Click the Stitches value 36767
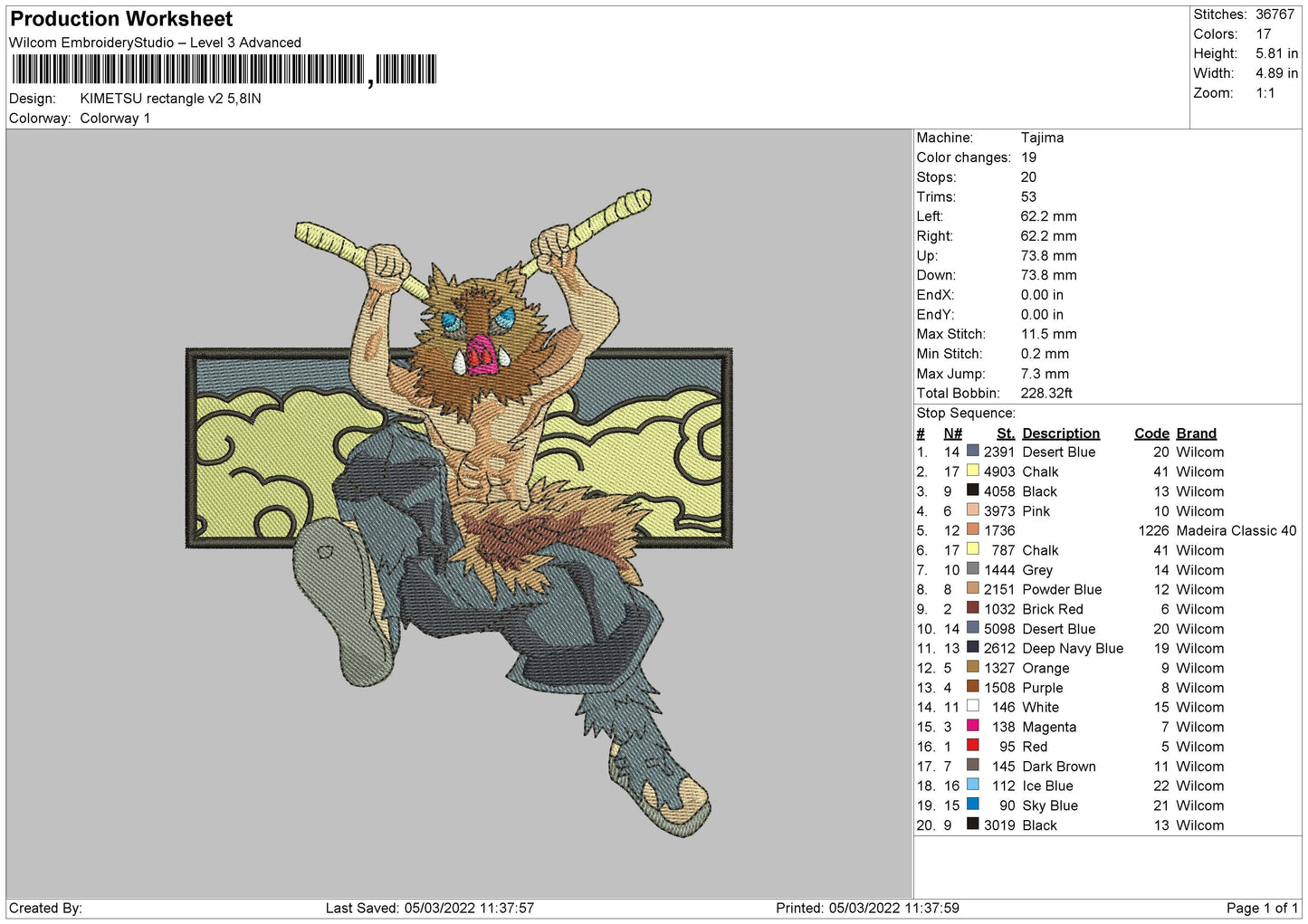1308x924 pixels. (1275, 14)
